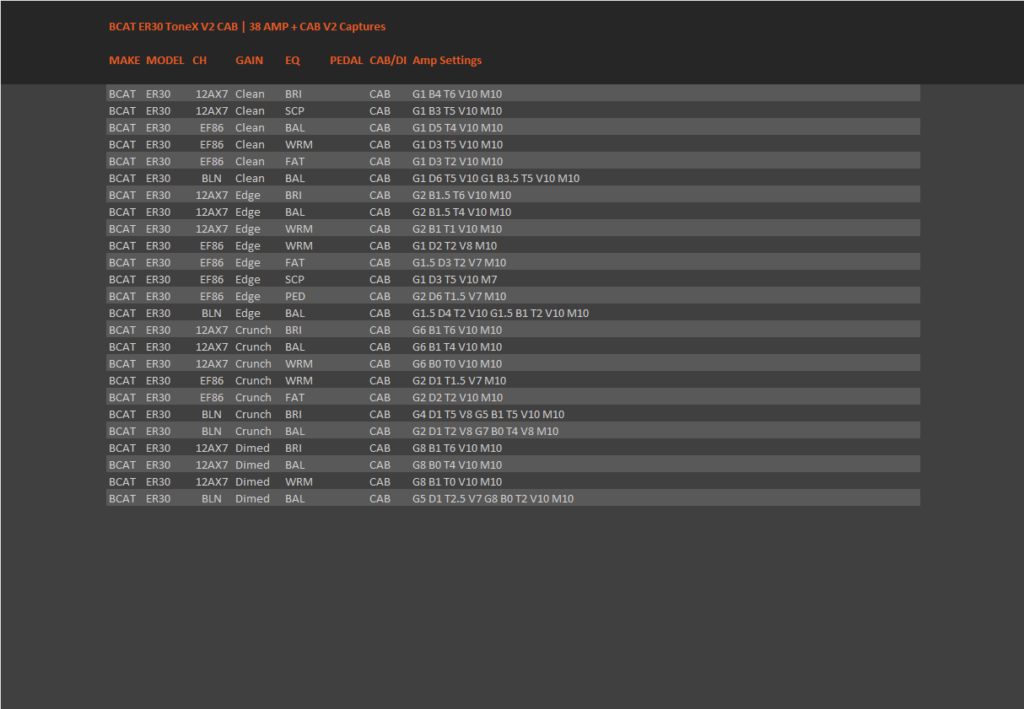The height and width of the screenshot is (709, 1024).
Task: Select settings 'G2 B1.5 T4 V10 M10'
Action: click(x=461, y=212)
